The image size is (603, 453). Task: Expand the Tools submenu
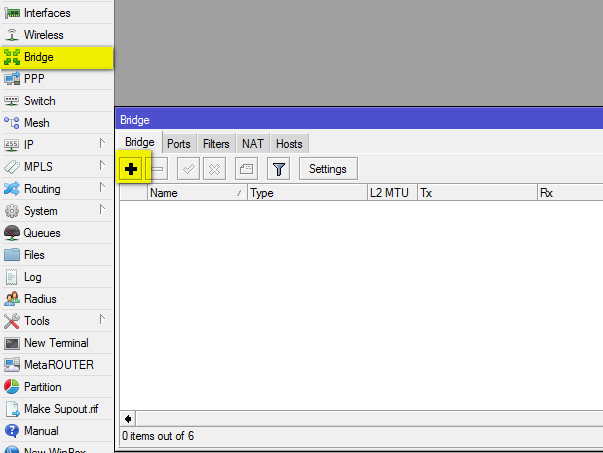click(37, 321)
